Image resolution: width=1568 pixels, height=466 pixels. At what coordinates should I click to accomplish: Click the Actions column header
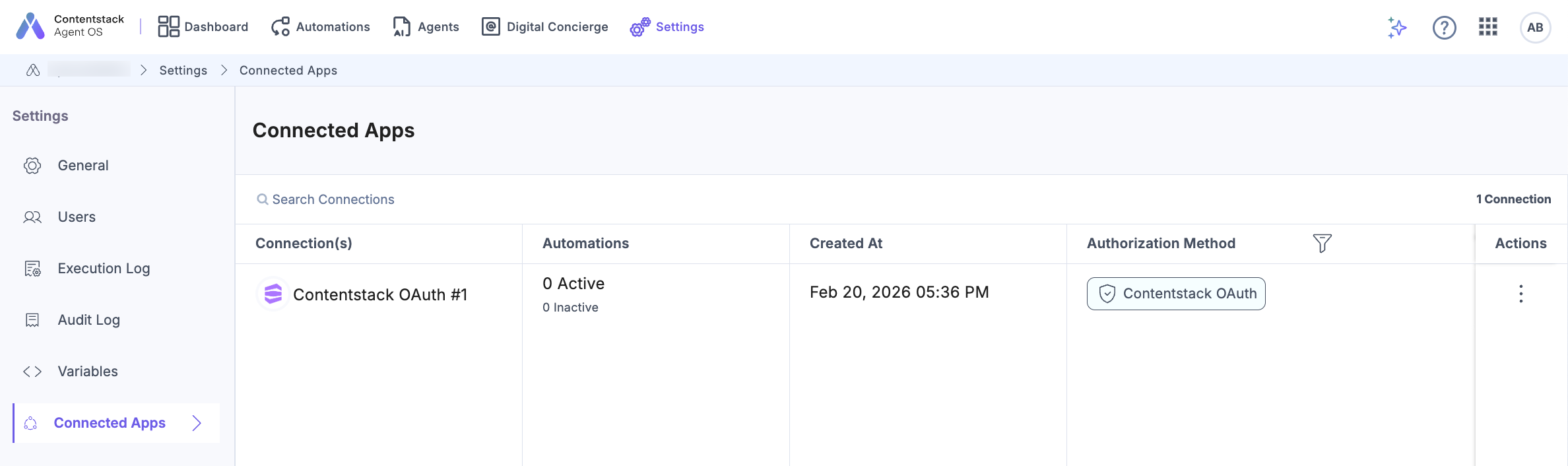(1520, 244)
